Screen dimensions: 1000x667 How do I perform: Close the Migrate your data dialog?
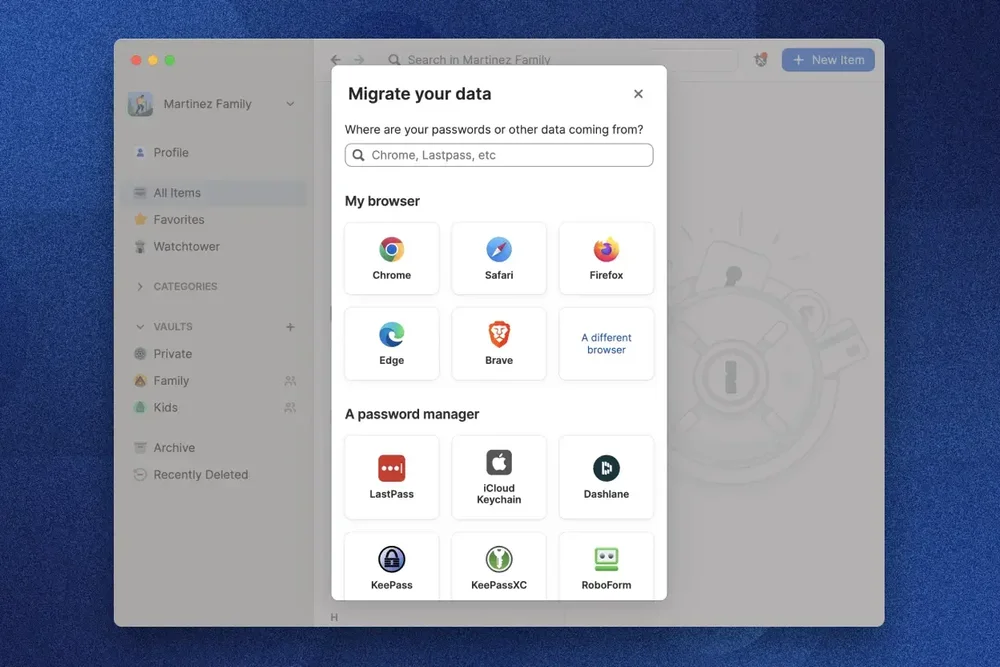click(638, 94)
